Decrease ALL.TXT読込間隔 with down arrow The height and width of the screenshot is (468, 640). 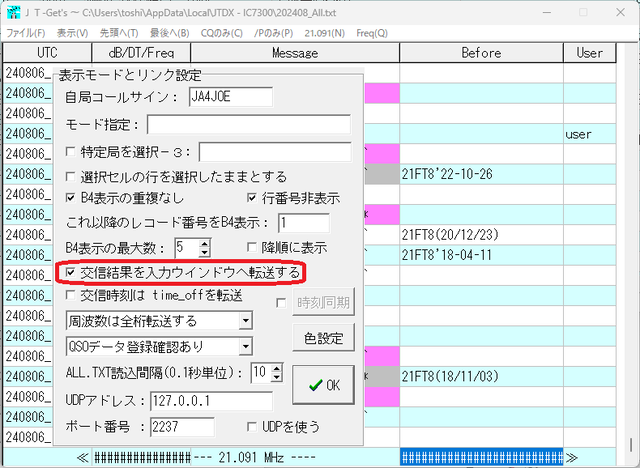click(277, 377)
